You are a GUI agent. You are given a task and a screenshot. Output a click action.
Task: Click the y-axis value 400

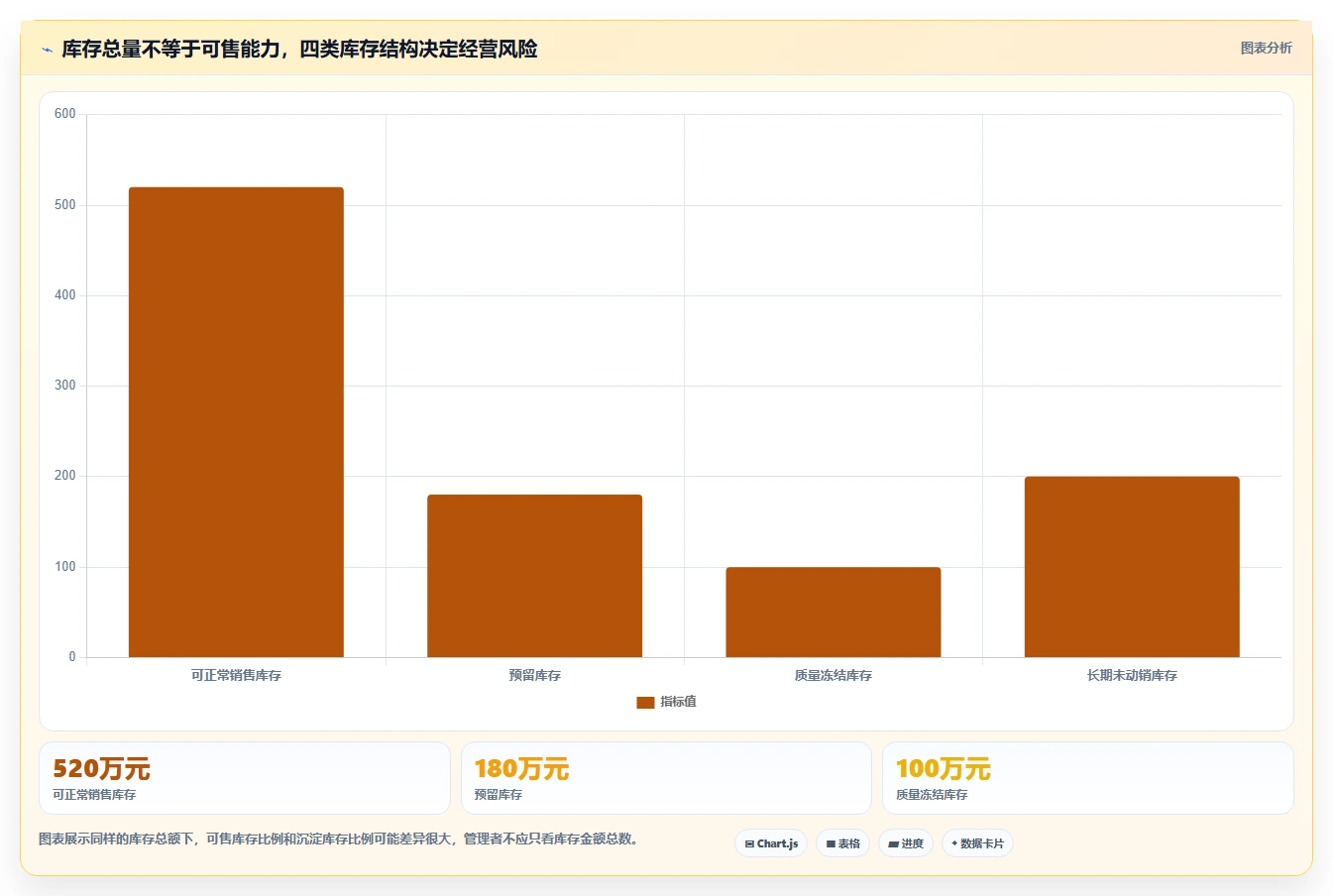(65, 295)
